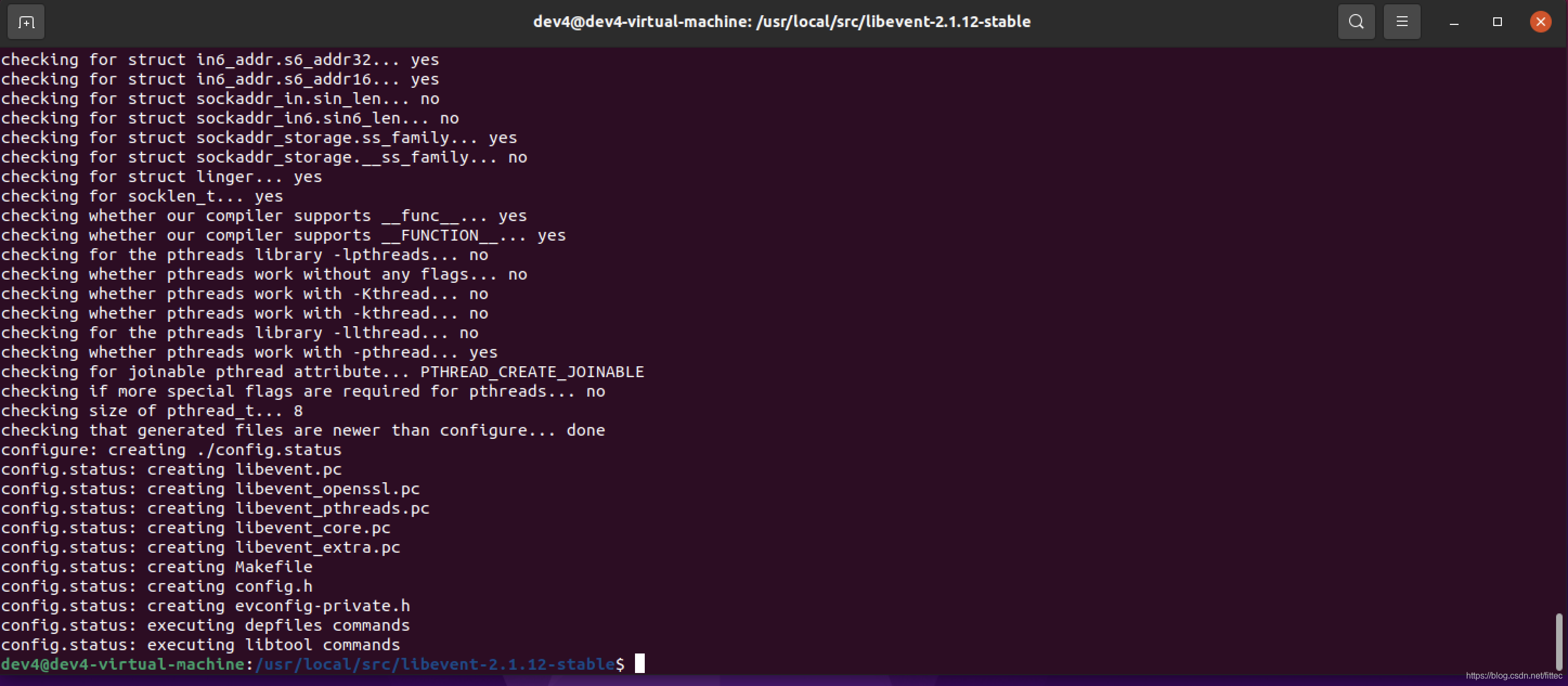Screen dimensions: 1568x686
Task: Click line 'executing libtool commands'
Action: (x=200, y=645)
